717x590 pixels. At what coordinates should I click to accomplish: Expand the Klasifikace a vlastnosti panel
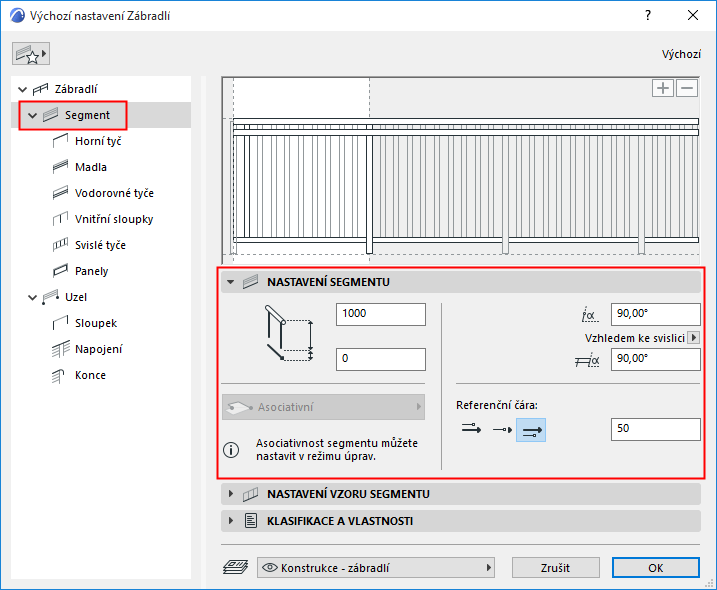click(230, 520)
